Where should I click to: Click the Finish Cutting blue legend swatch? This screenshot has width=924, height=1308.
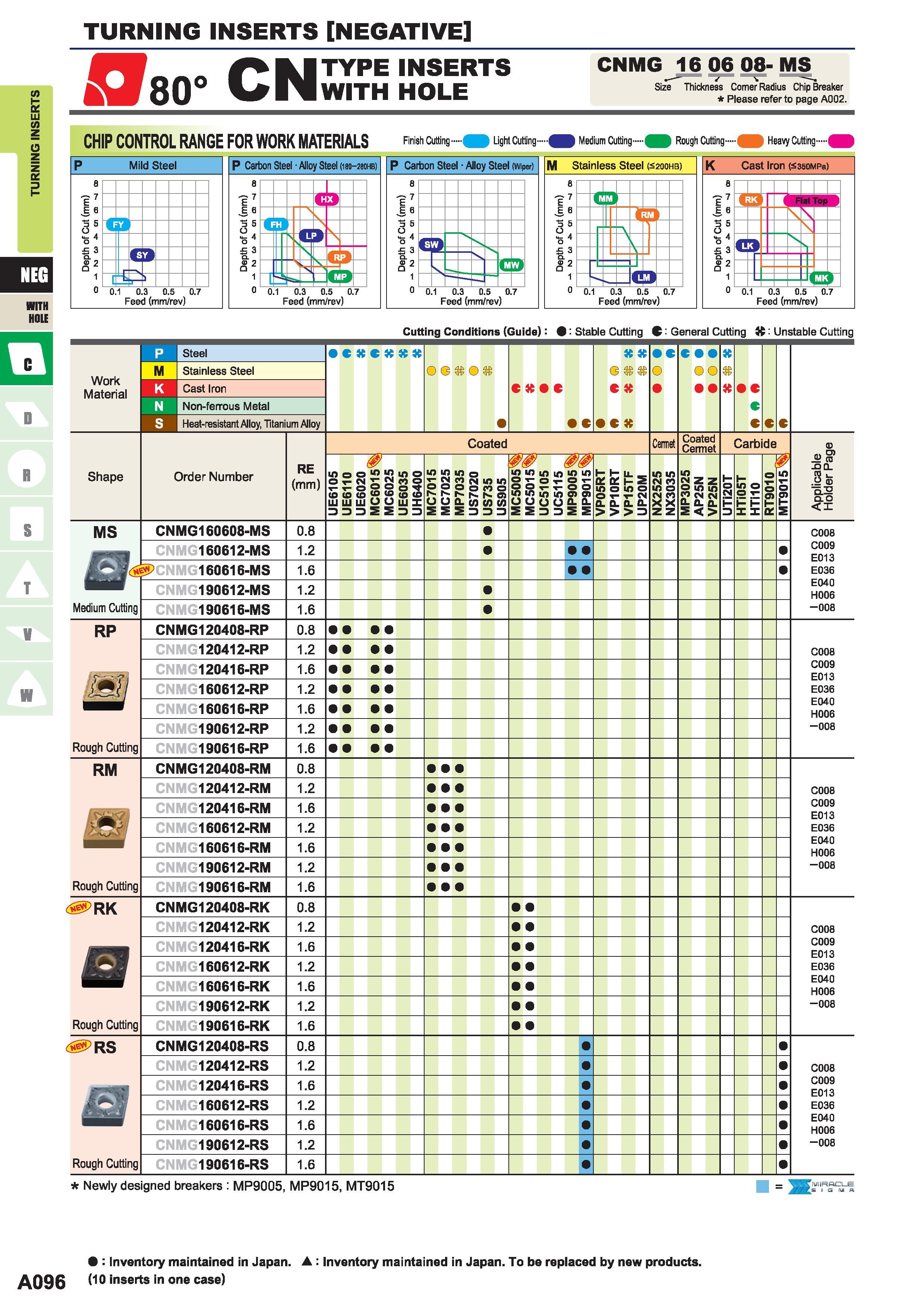coord(476,141)
